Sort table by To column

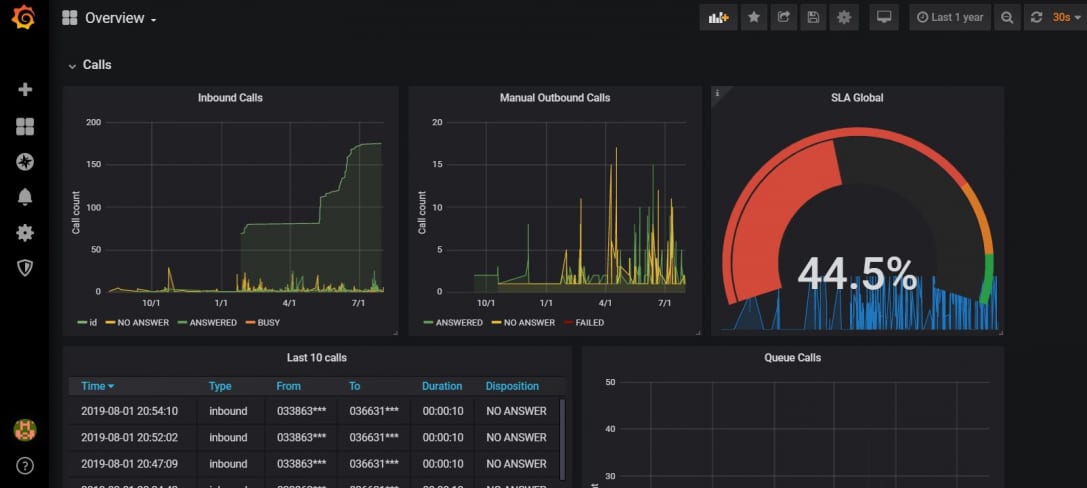pyautogui.click(x=355, y=386)
